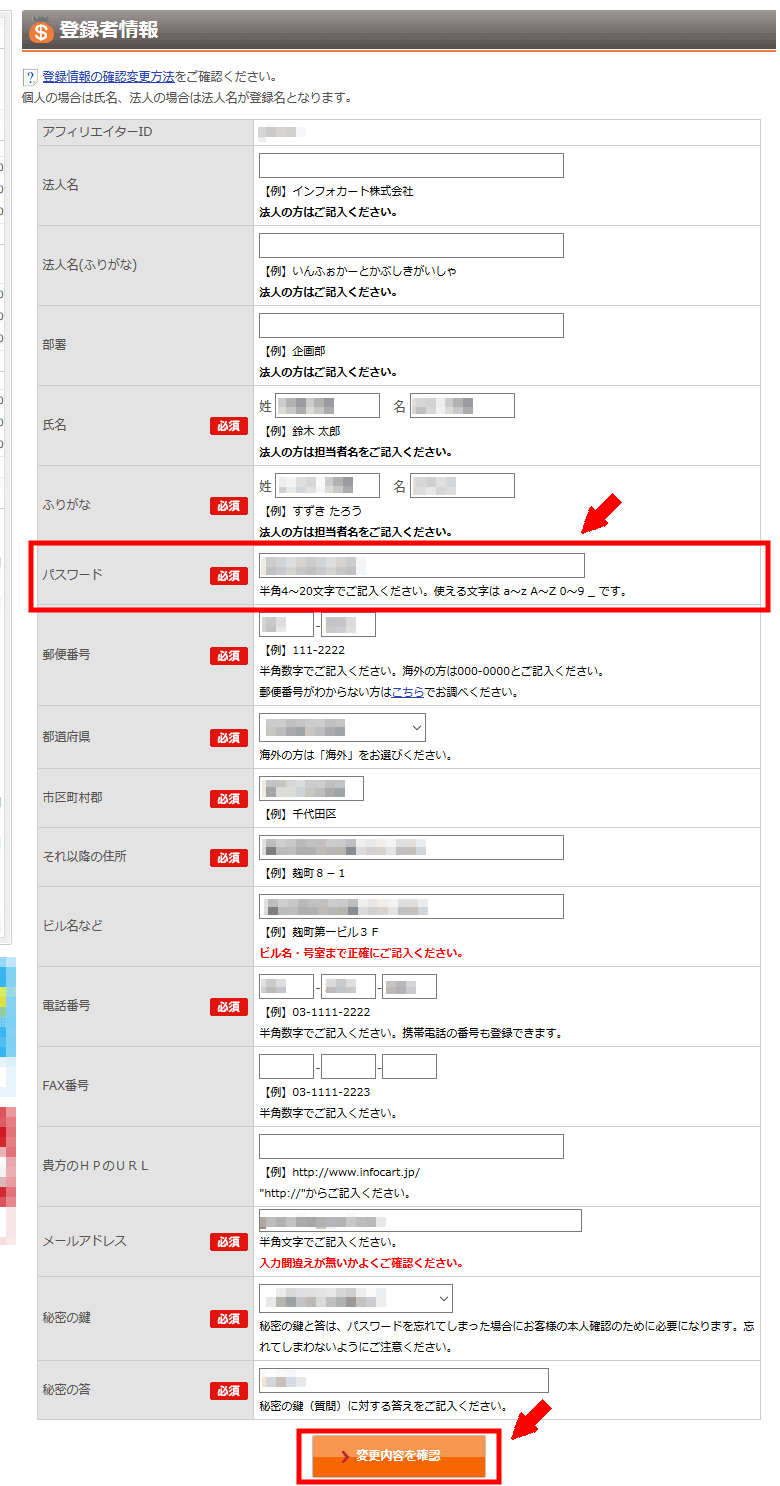Focus the 貴方のＨＰのＵＲＬ field

[x=411, y=1147]
